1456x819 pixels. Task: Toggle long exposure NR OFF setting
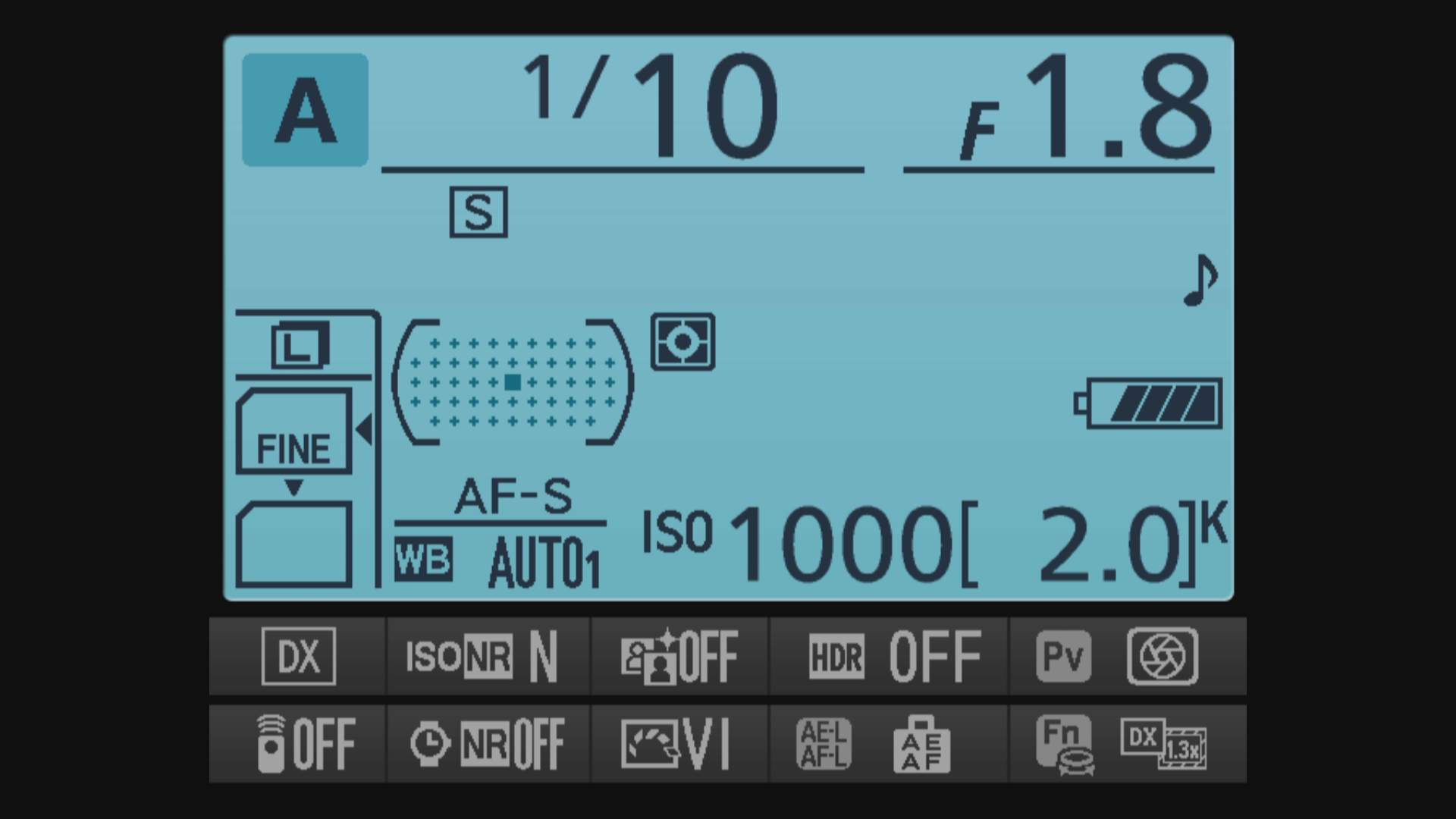click(x=488, y=744)
